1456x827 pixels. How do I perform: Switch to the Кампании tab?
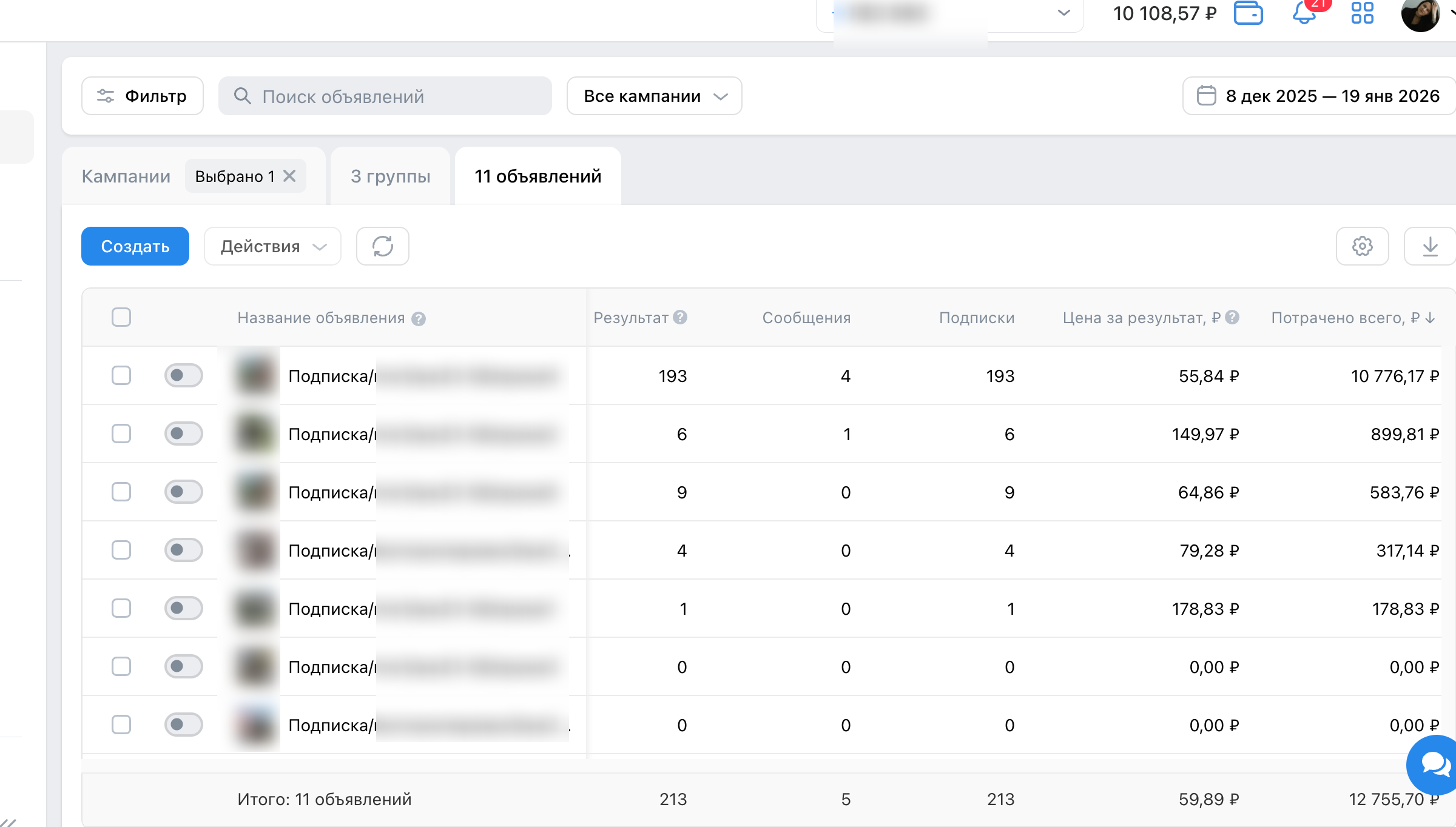click(126, 176)
